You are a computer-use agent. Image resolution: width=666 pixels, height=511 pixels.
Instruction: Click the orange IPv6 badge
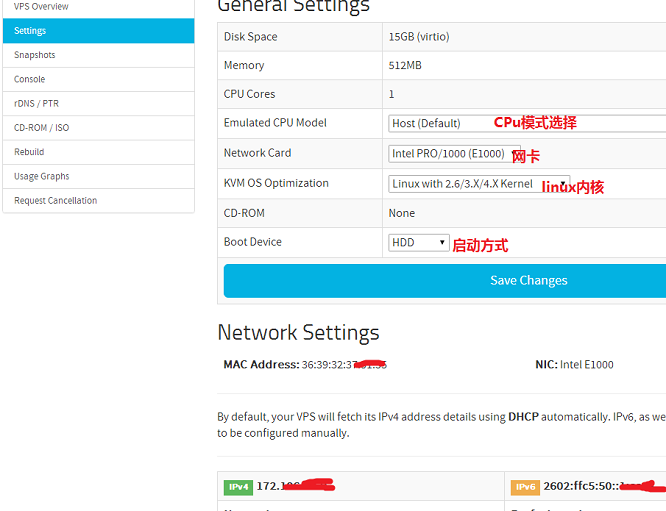point(525,487)
